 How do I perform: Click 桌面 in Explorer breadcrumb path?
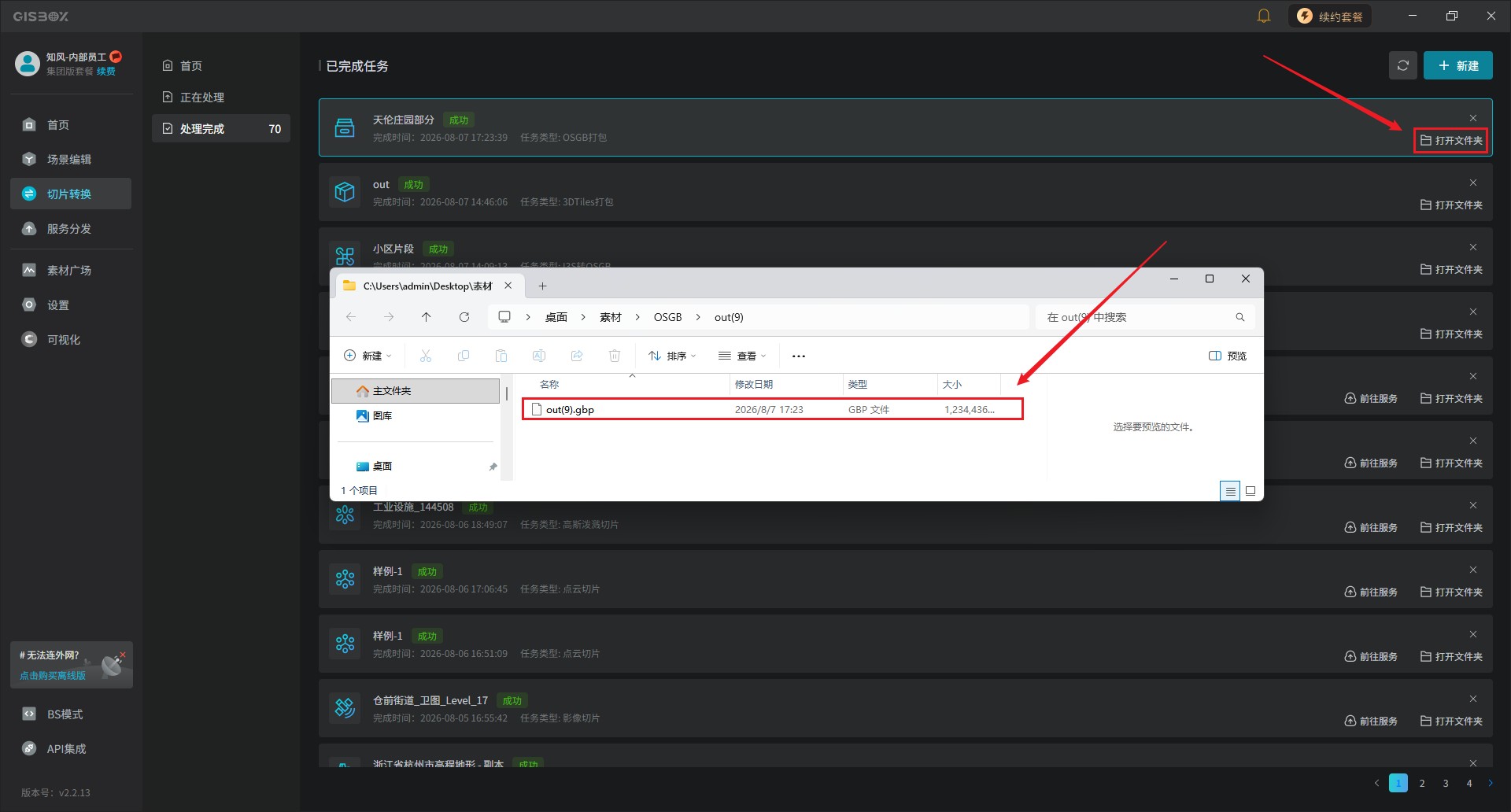coord(556,317)
